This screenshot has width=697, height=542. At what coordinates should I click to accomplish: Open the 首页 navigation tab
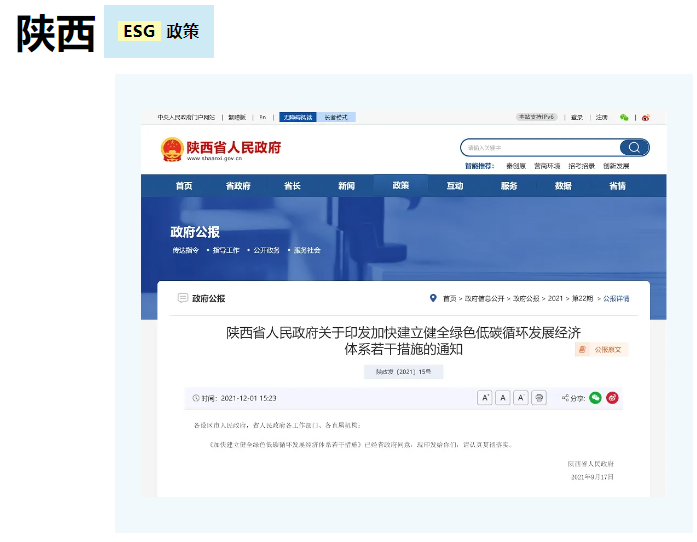tap(184, 186)
